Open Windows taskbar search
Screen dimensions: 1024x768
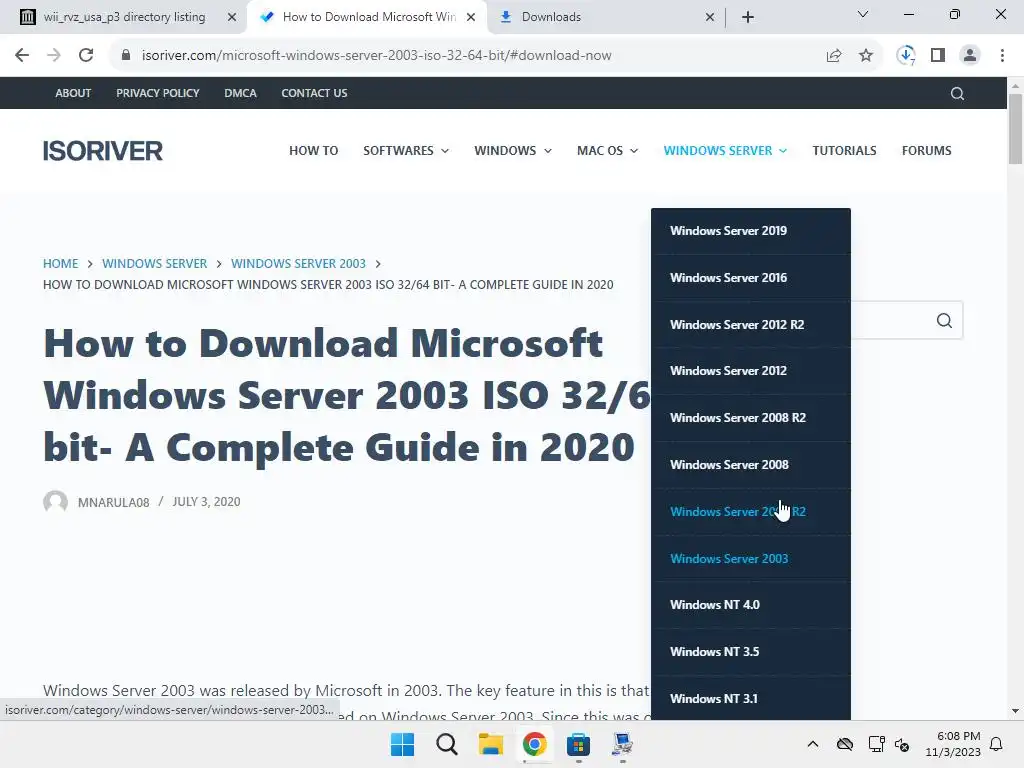coord(447,744)
